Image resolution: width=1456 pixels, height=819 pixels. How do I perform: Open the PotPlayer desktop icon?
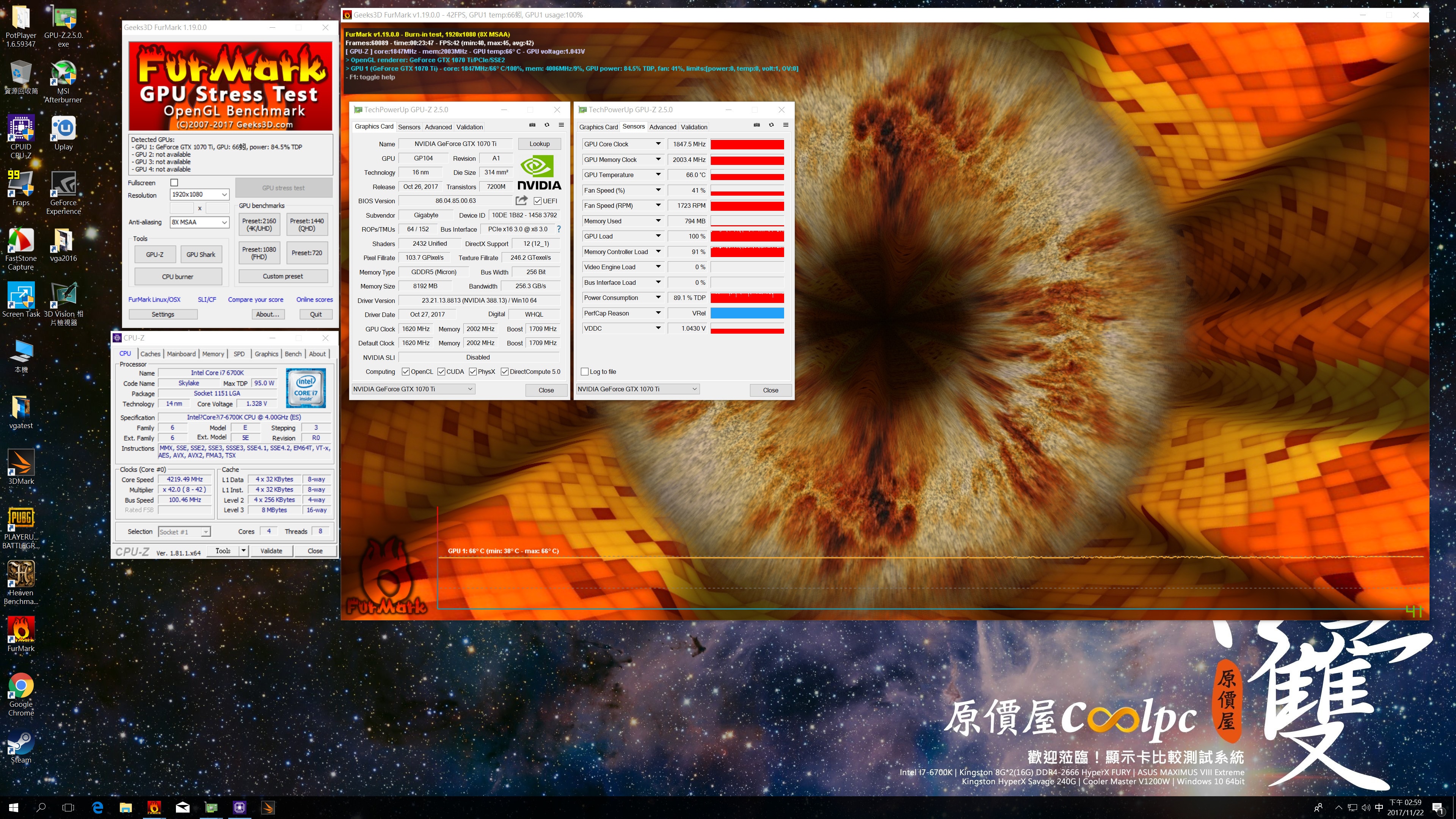point(21,26)
